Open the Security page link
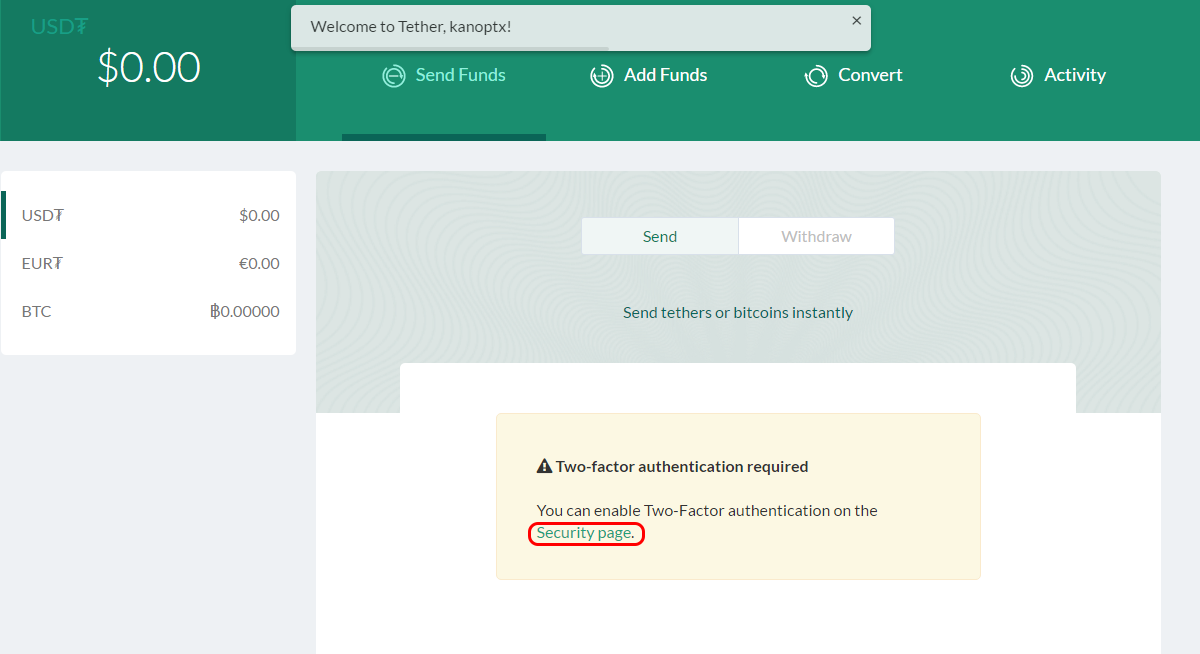The width and height of the screenshot is (1200, 654). point(584,533)
